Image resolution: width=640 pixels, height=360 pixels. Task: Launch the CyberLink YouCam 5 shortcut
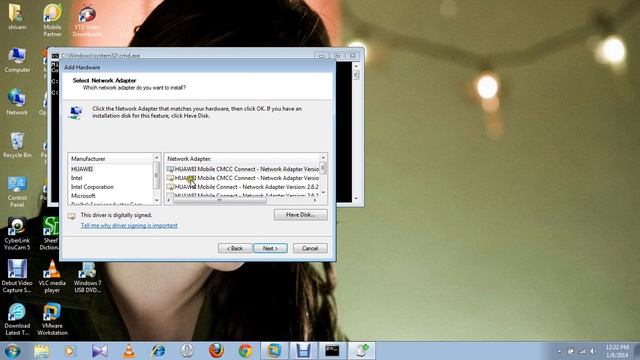(x=17, y=234)
